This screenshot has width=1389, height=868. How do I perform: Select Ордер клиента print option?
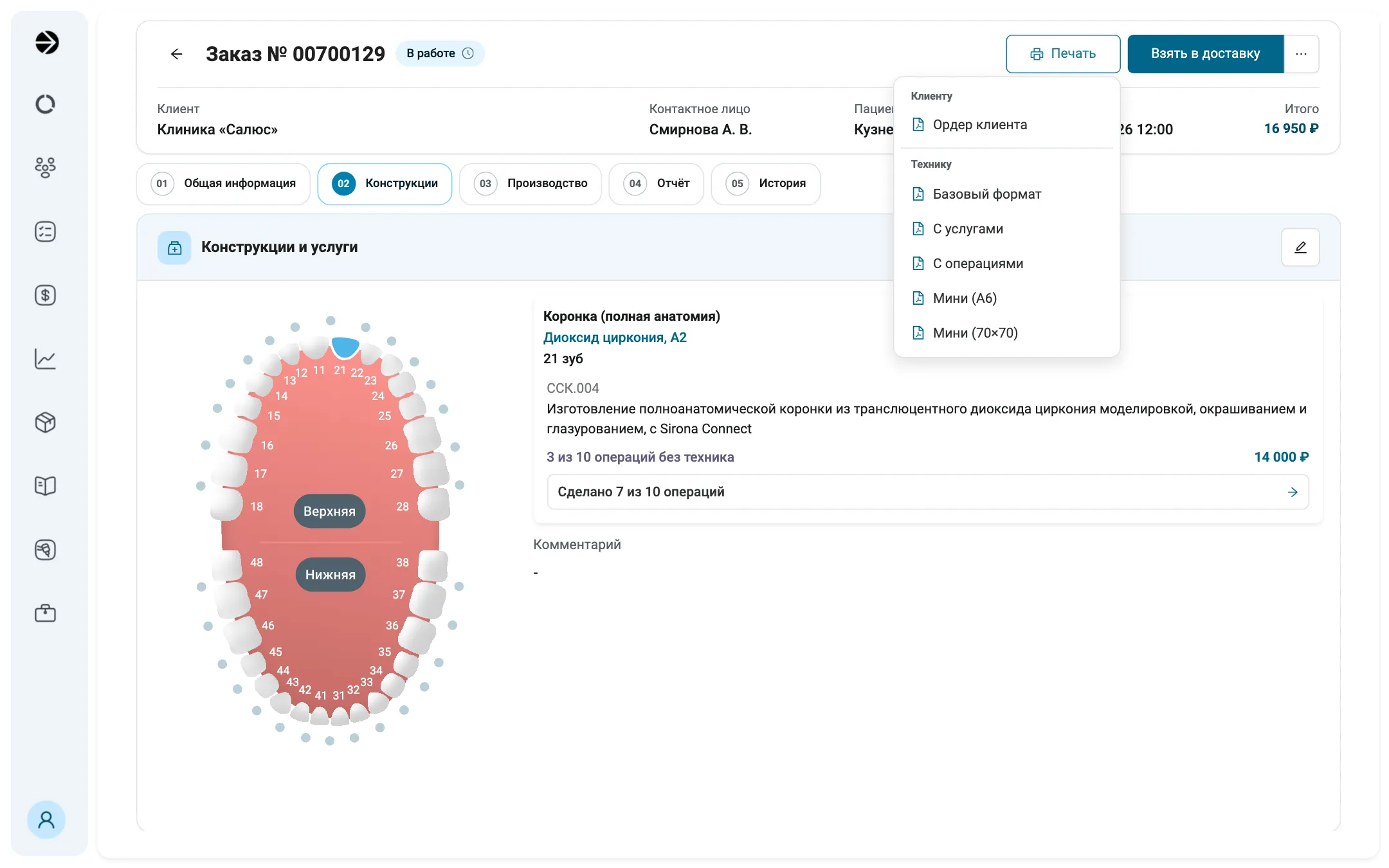[x=1006, y=125]
